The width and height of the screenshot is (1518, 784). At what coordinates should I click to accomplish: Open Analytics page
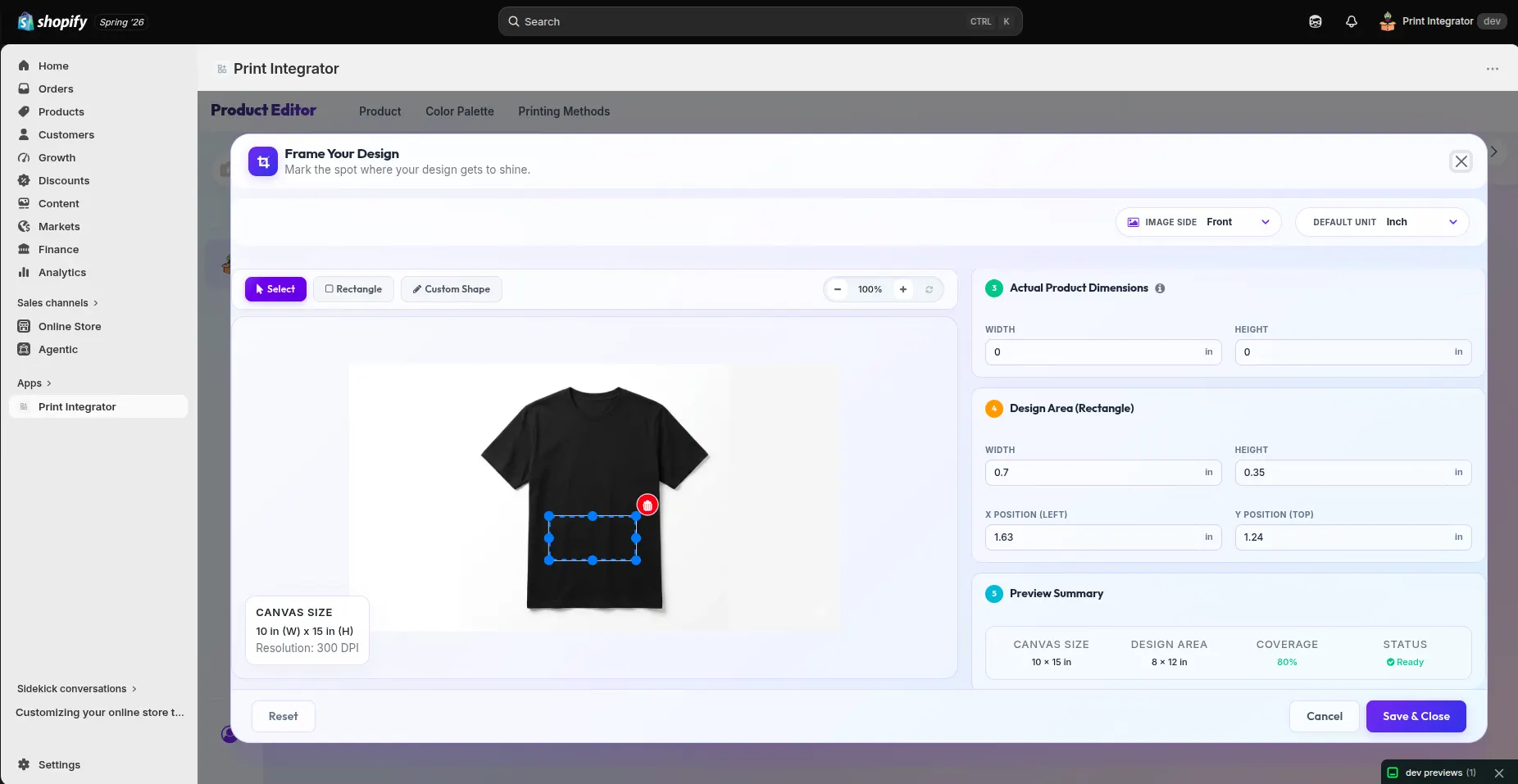61,272
